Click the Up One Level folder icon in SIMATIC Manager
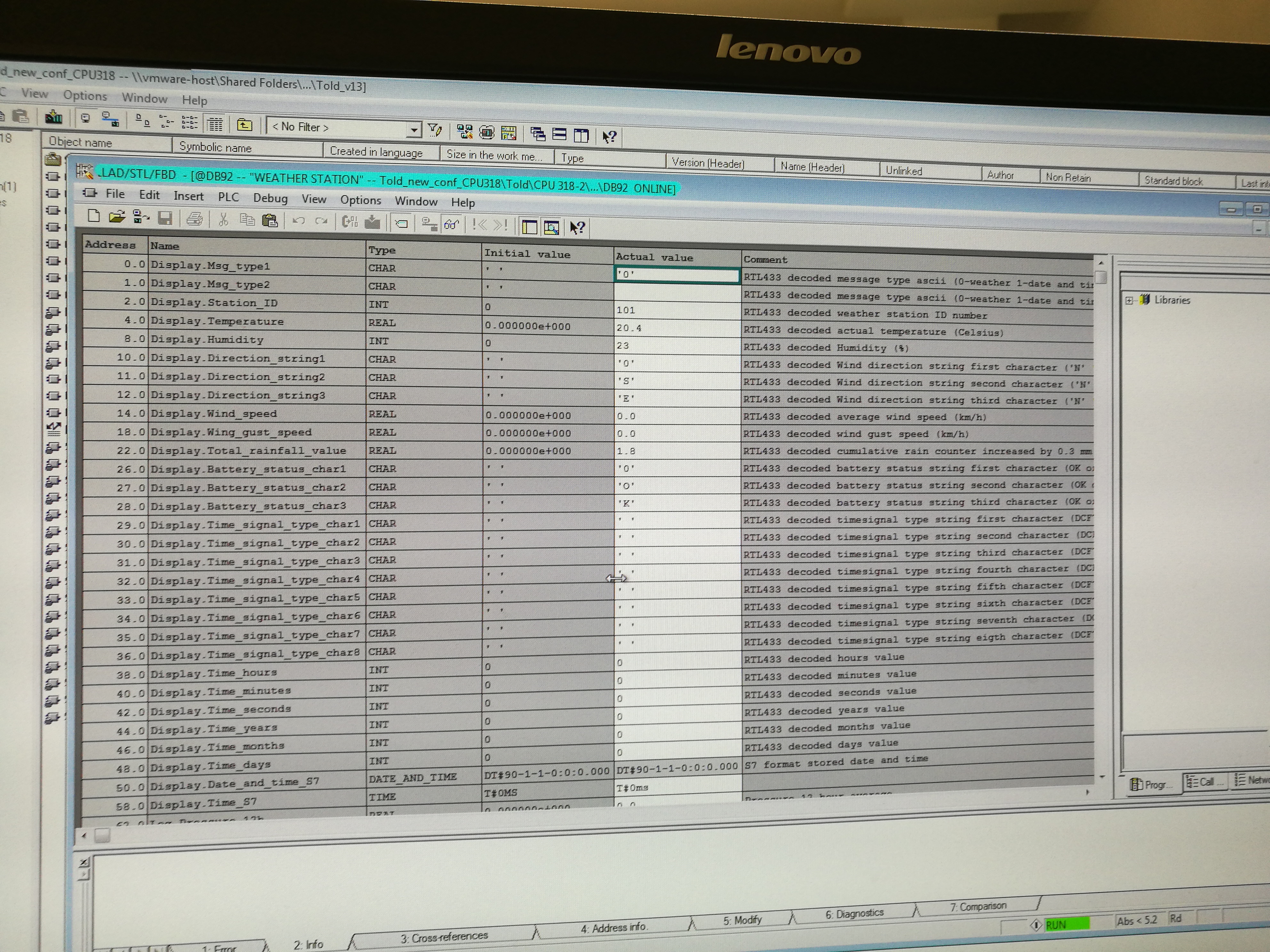The image size is (1270, 952). point(245,124)
